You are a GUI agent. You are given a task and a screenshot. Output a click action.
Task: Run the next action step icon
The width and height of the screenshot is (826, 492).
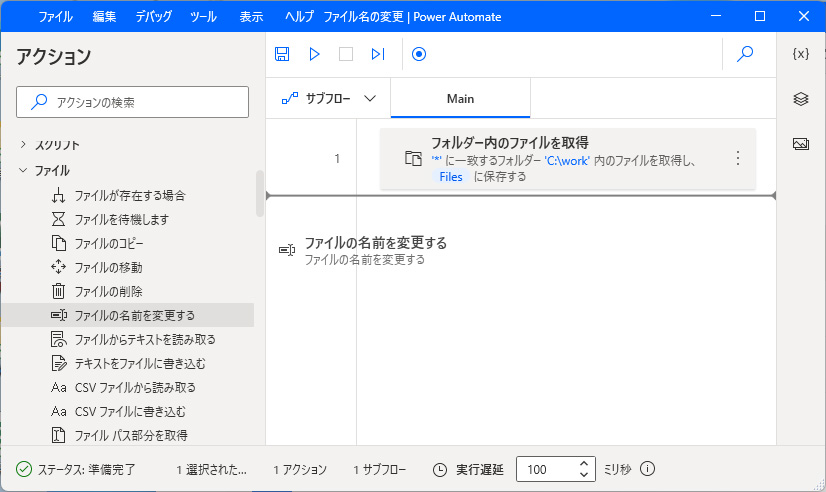pos(378,54)
